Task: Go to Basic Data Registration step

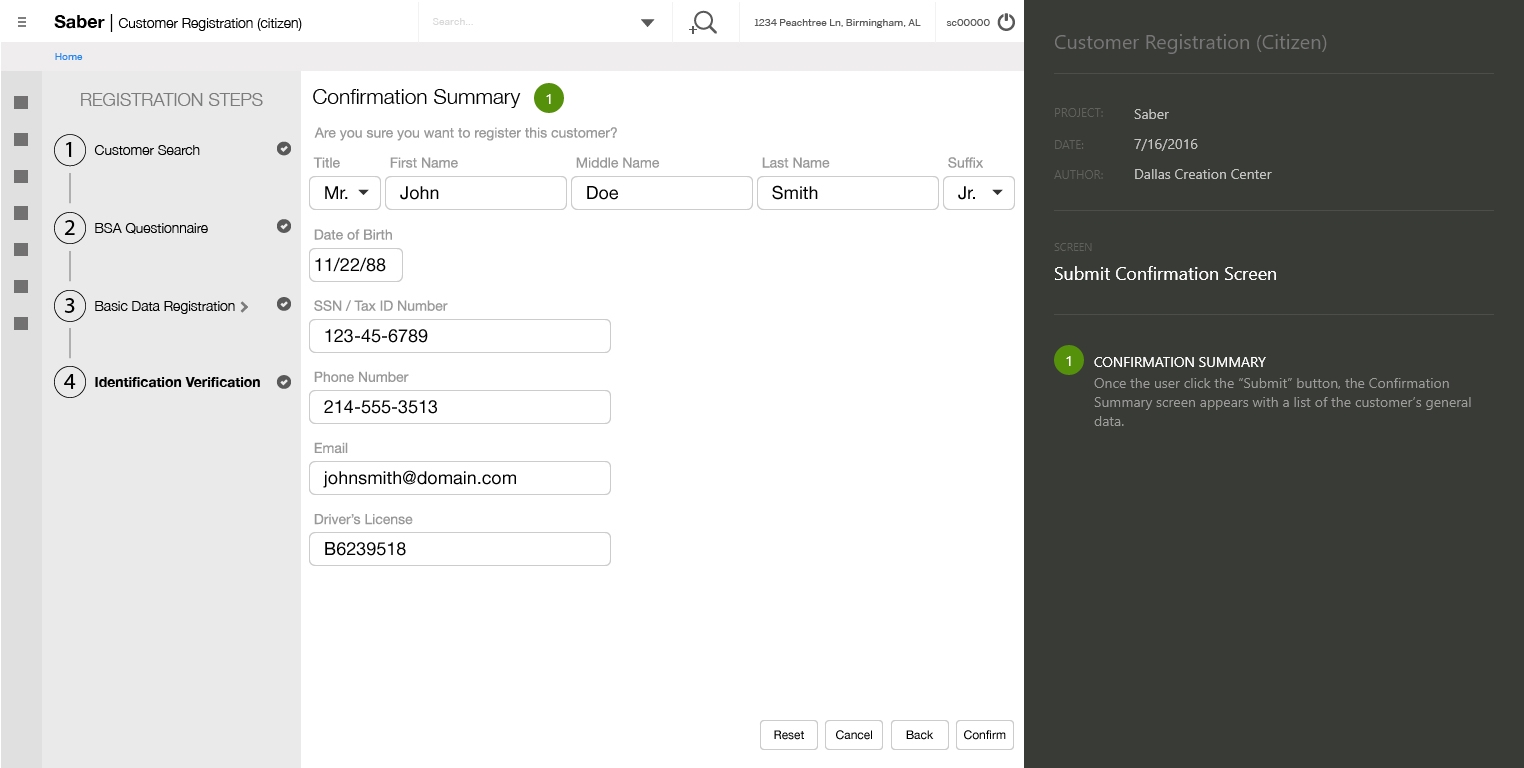Action: [x=165, y=306]
